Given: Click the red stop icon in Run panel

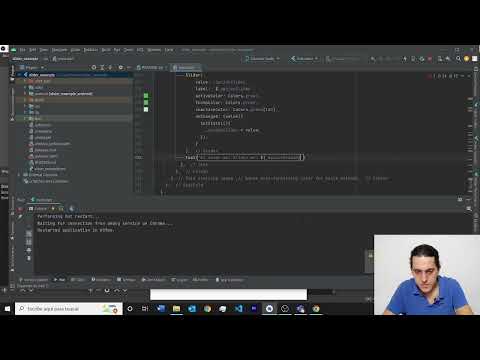Looking at the screenshot, I should [20, 209].
